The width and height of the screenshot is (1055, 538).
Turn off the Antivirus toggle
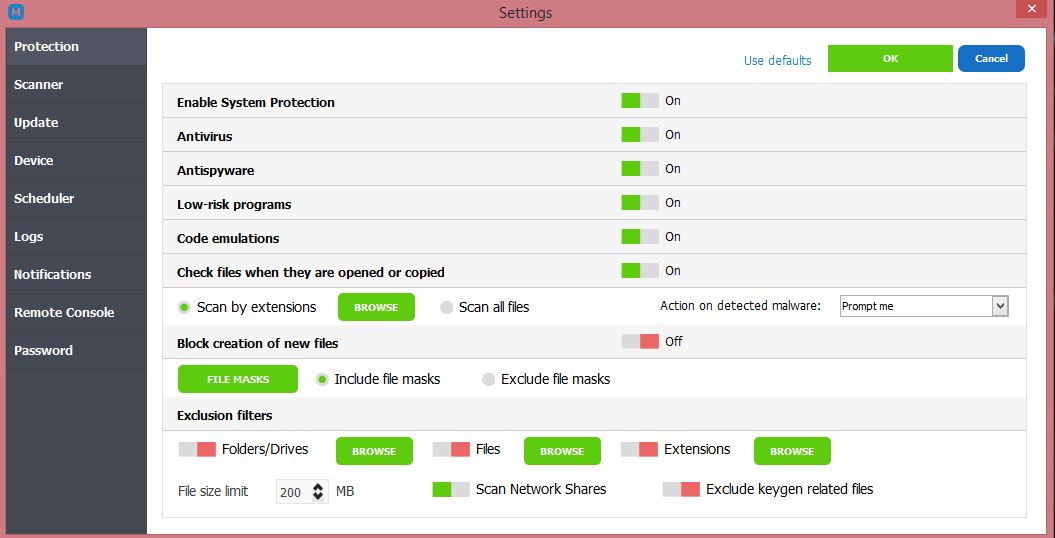click(639, 135)
